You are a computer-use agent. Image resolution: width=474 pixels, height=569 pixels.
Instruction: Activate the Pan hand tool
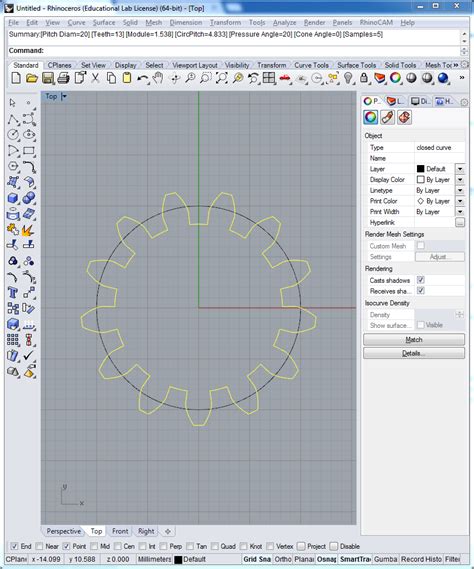(158, 78)
